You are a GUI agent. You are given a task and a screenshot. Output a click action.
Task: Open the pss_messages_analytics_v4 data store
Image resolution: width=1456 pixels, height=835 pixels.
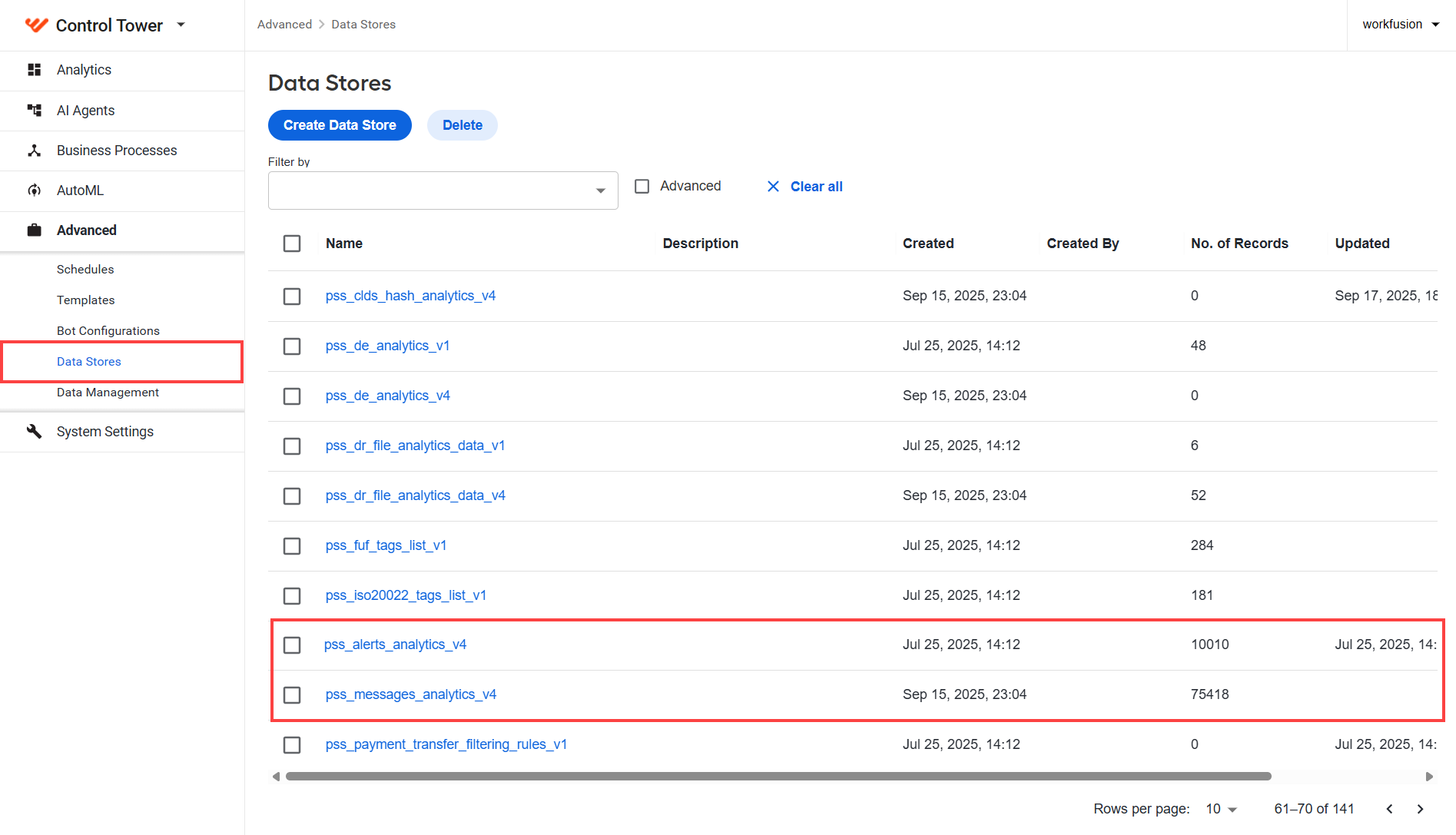coord(411,694)
